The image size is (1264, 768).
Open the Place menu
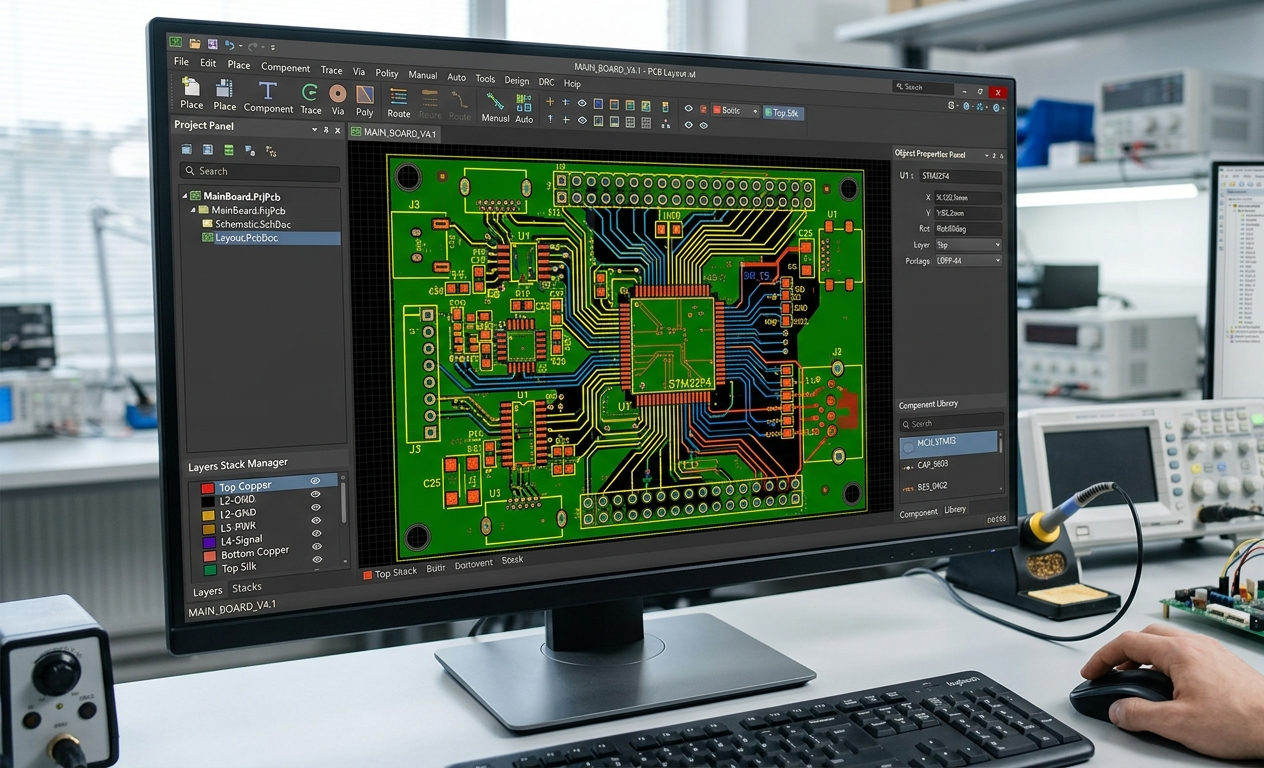238,65
